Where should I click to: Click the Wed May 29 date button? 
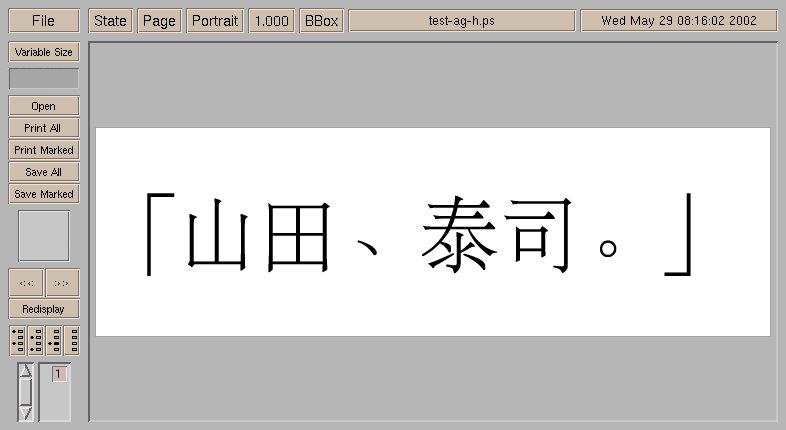point(679,21)
